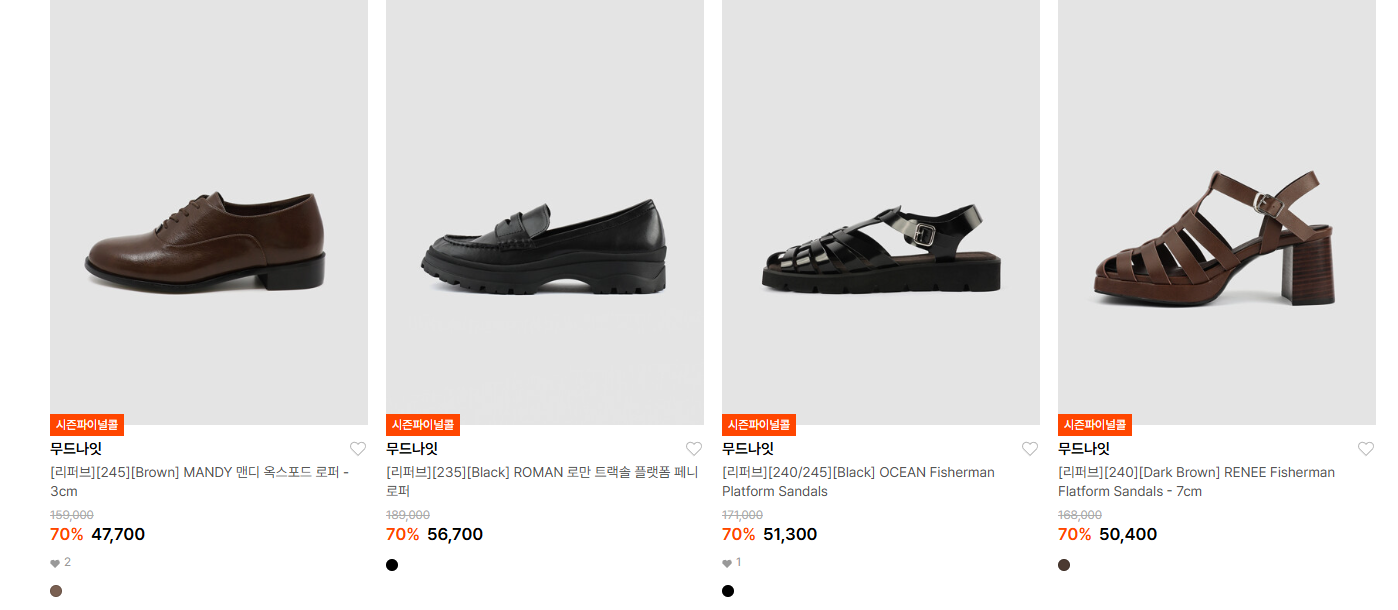Open the '[Brown] MANDY' product title link
The width and height of the screenshot is (1398, 610).
[x=200, y=482]
